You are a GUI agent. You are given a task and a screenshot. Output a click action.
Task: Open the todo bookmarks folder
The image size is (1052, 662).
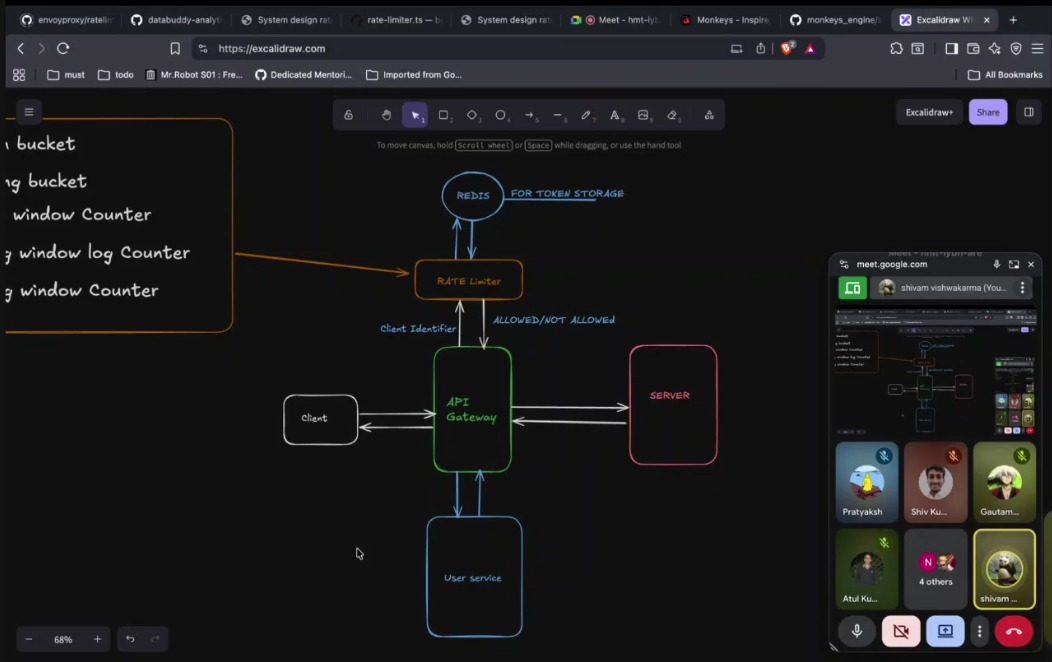[115, 75]
